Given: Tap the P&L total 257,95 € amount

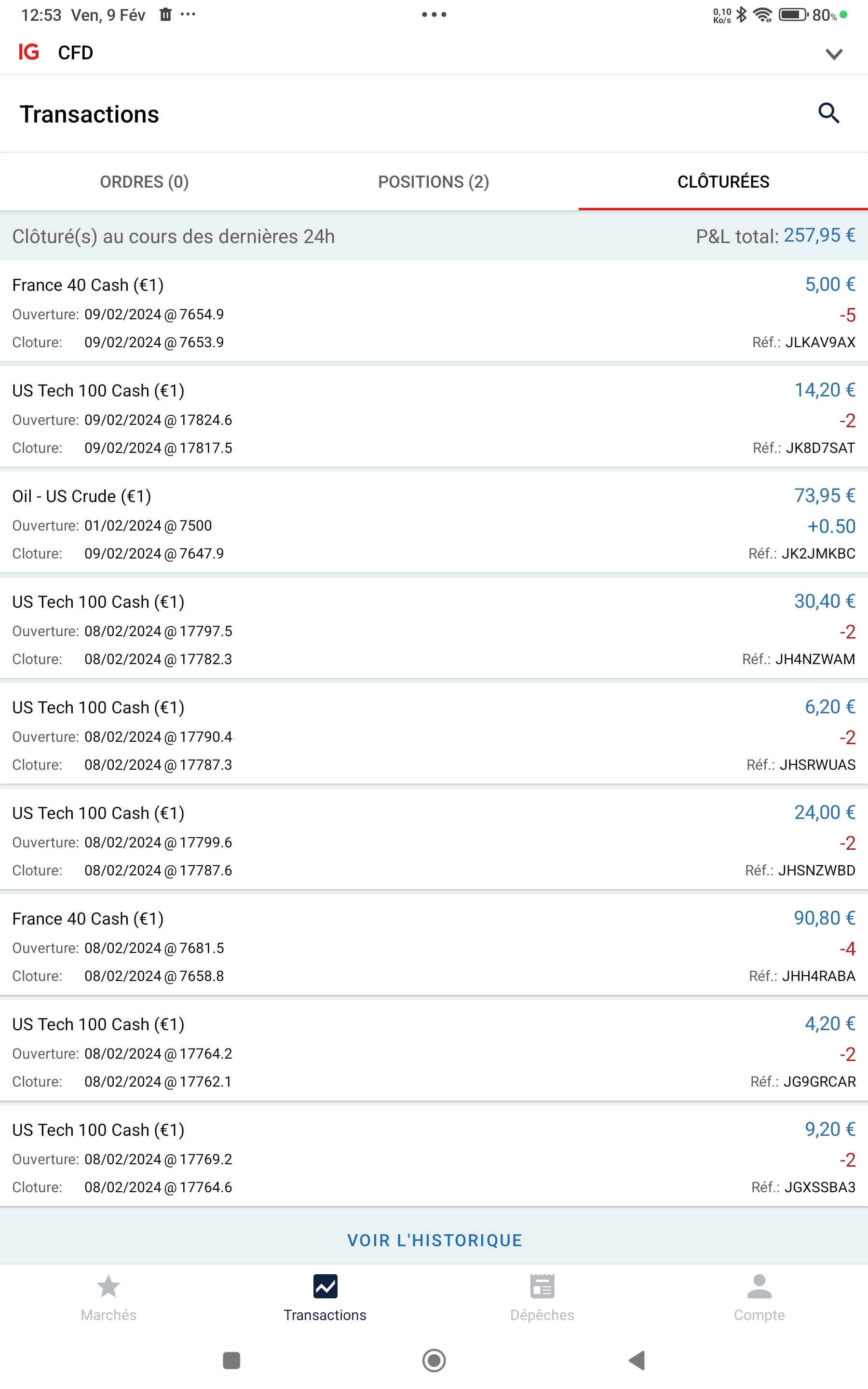Looking at the screenshot, I should (819, 235).
